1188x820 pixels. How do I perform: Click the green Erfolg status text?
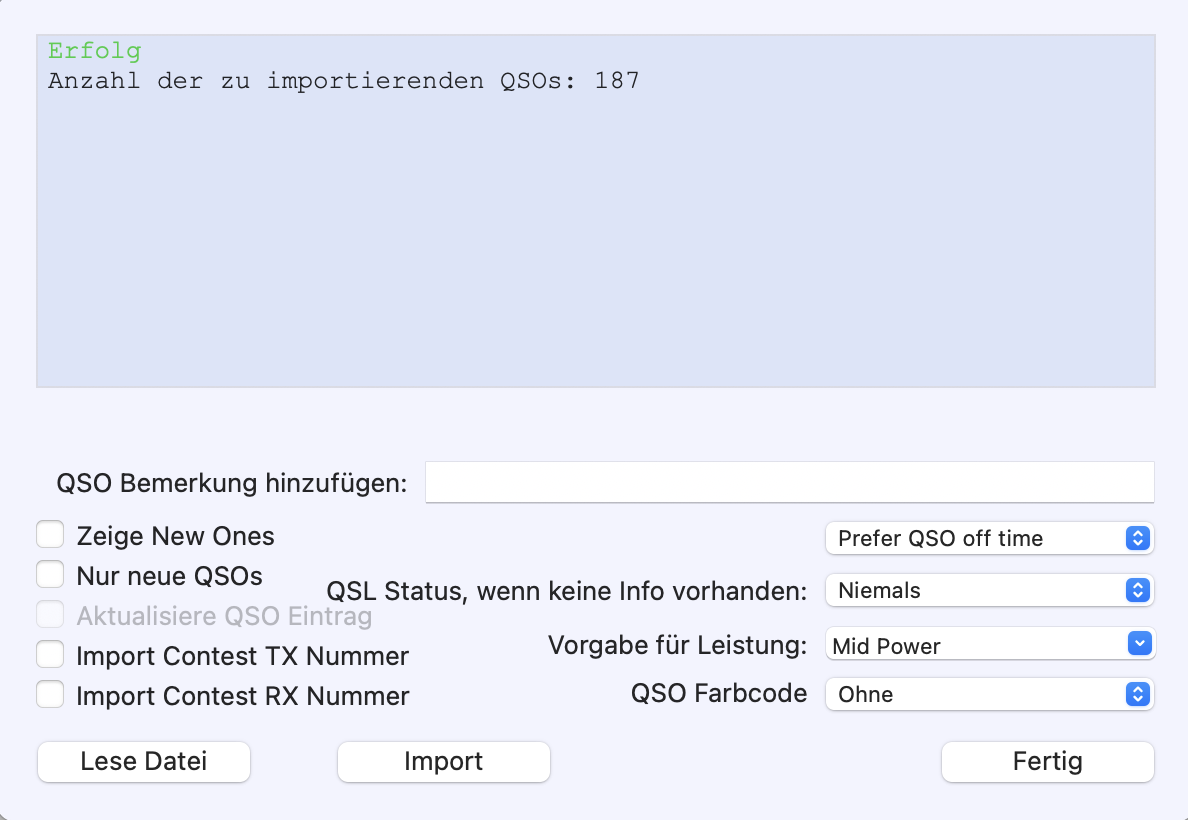pos(95,51)
